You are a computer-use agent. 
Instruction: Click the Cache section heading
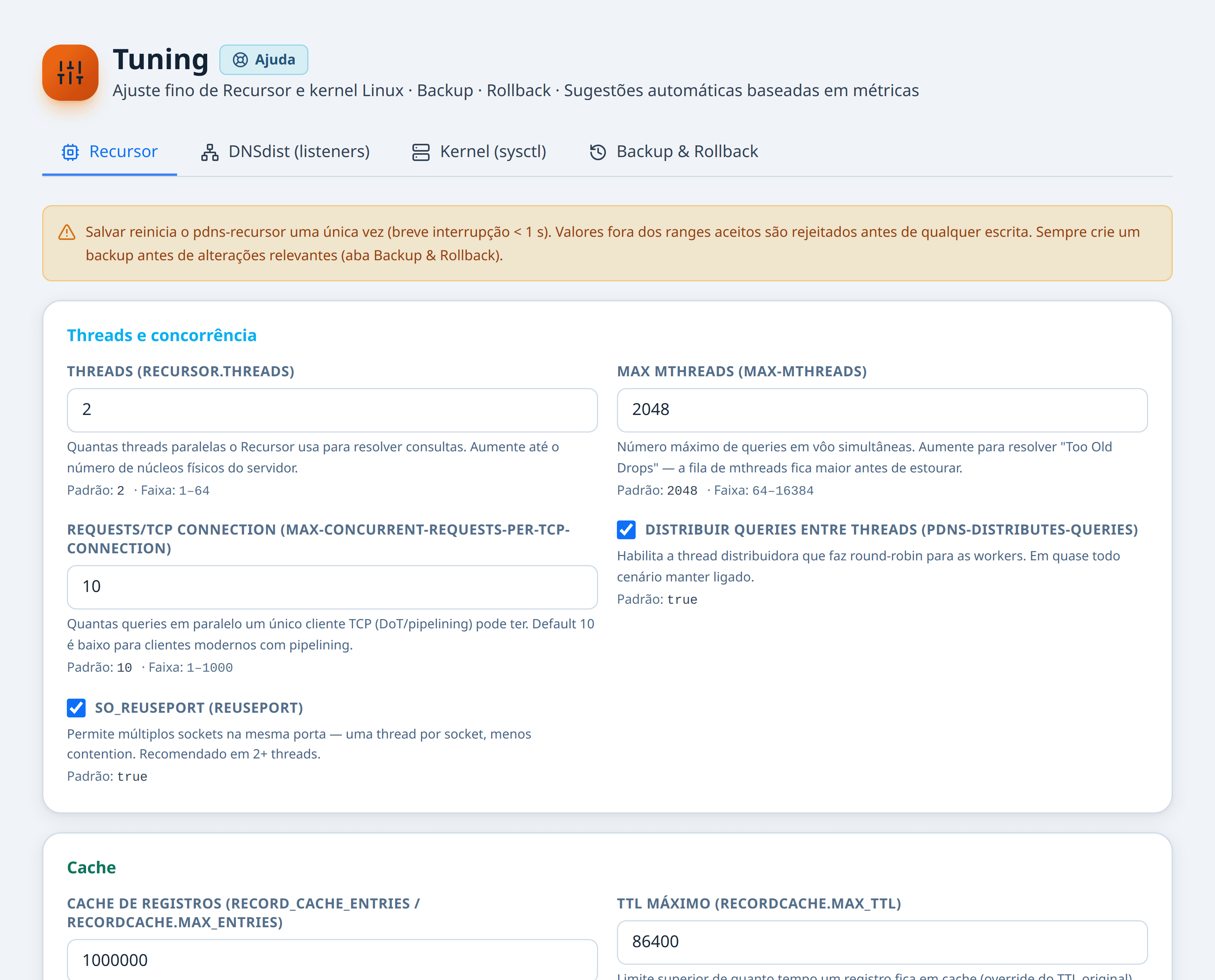91,868
